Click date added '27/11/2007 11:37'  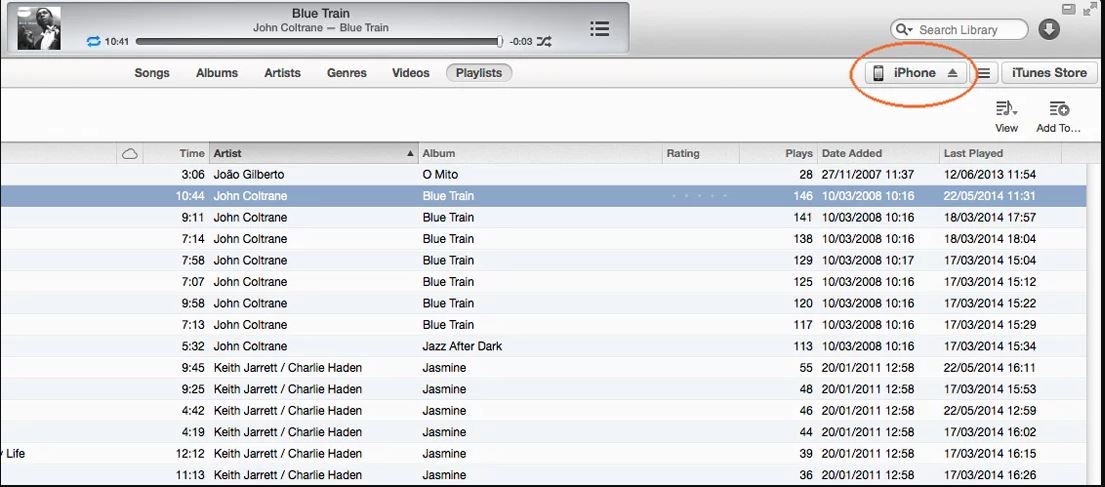868,174
